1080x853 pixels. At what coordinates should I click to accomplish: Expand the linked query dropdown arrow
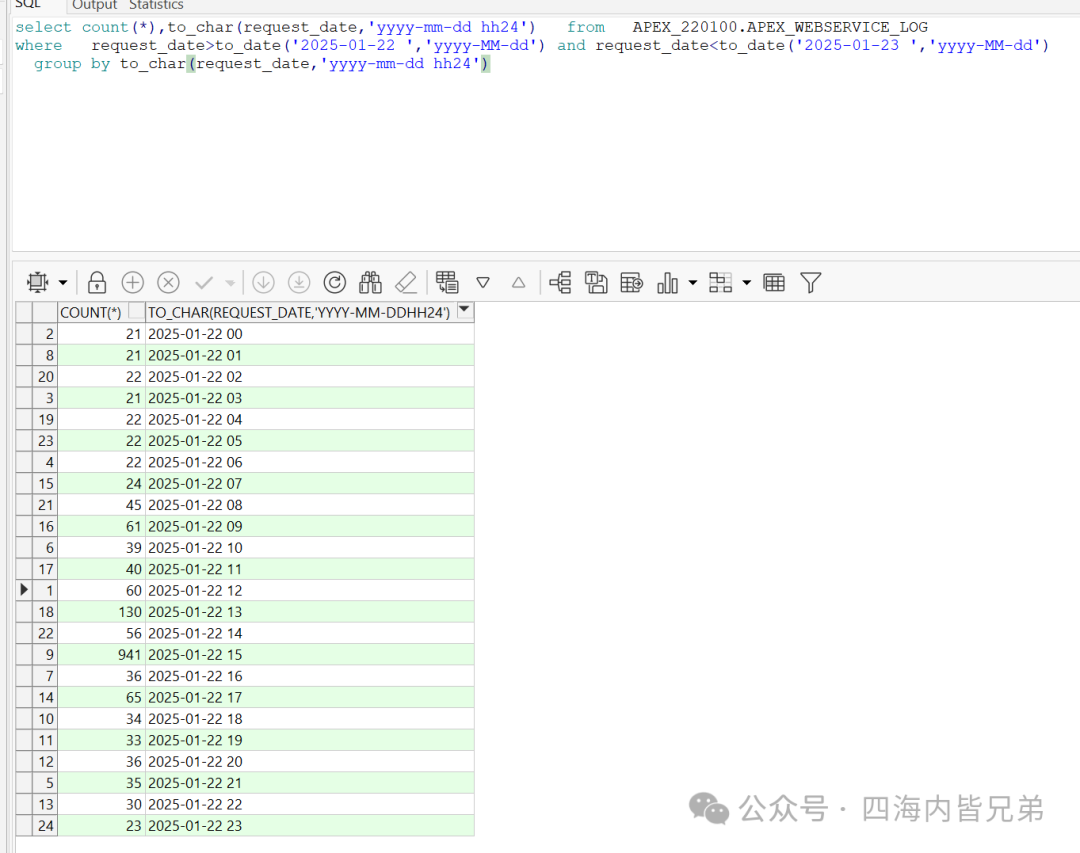747,282
